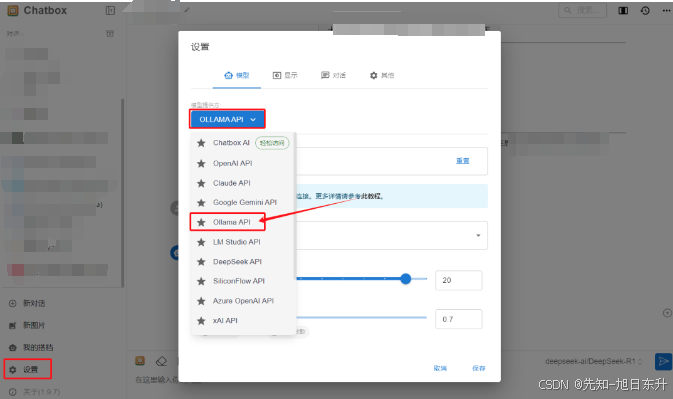The width and height of the screenshot is (673, 399).
Task: Click the star icon beside SiliconFlow API
Action: click(201, 281)
